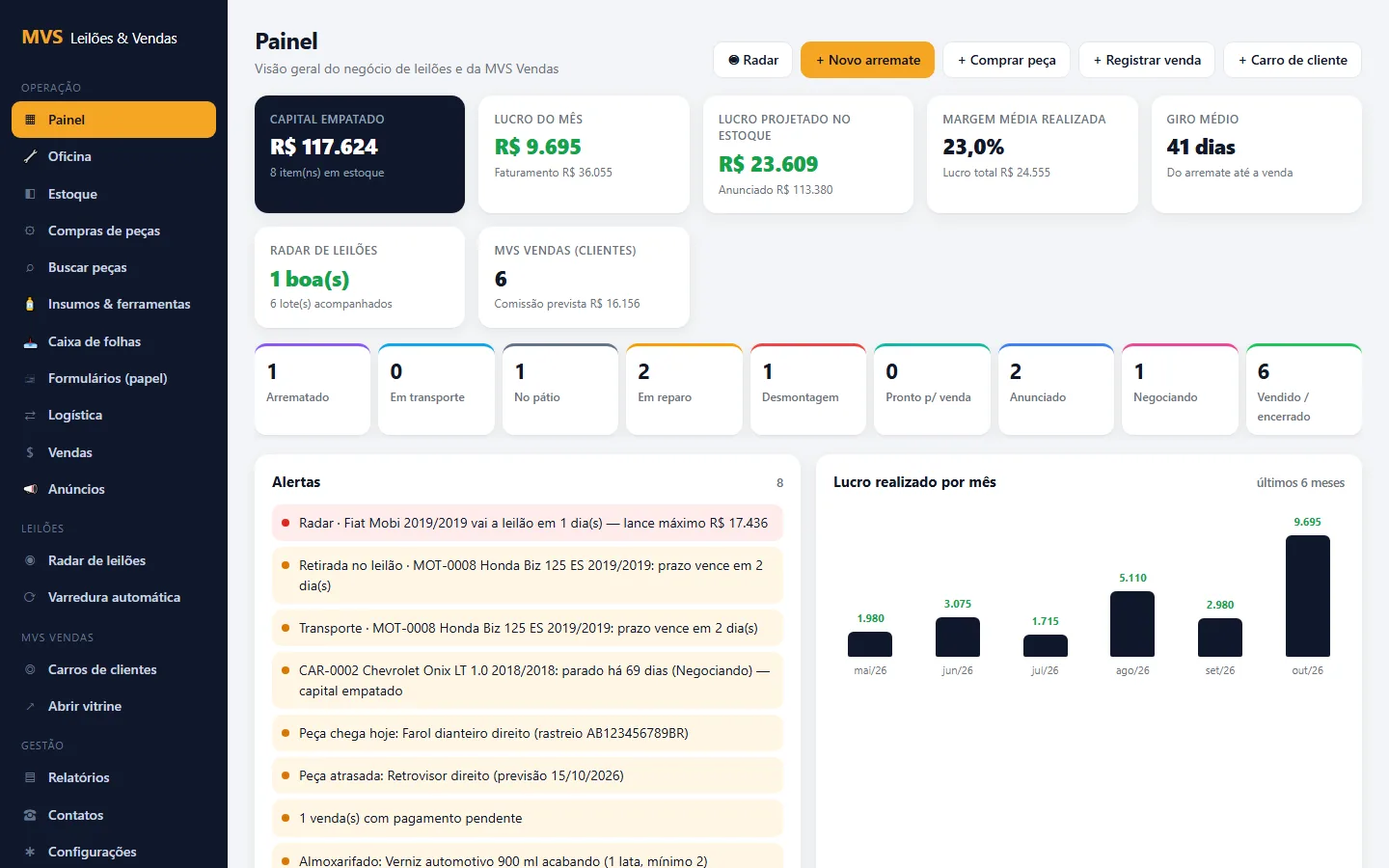Image resolution: width=1389 pixels, height=868 pixels.
Task: Click the Vendas dollar icon
Action: coord(30,452)
